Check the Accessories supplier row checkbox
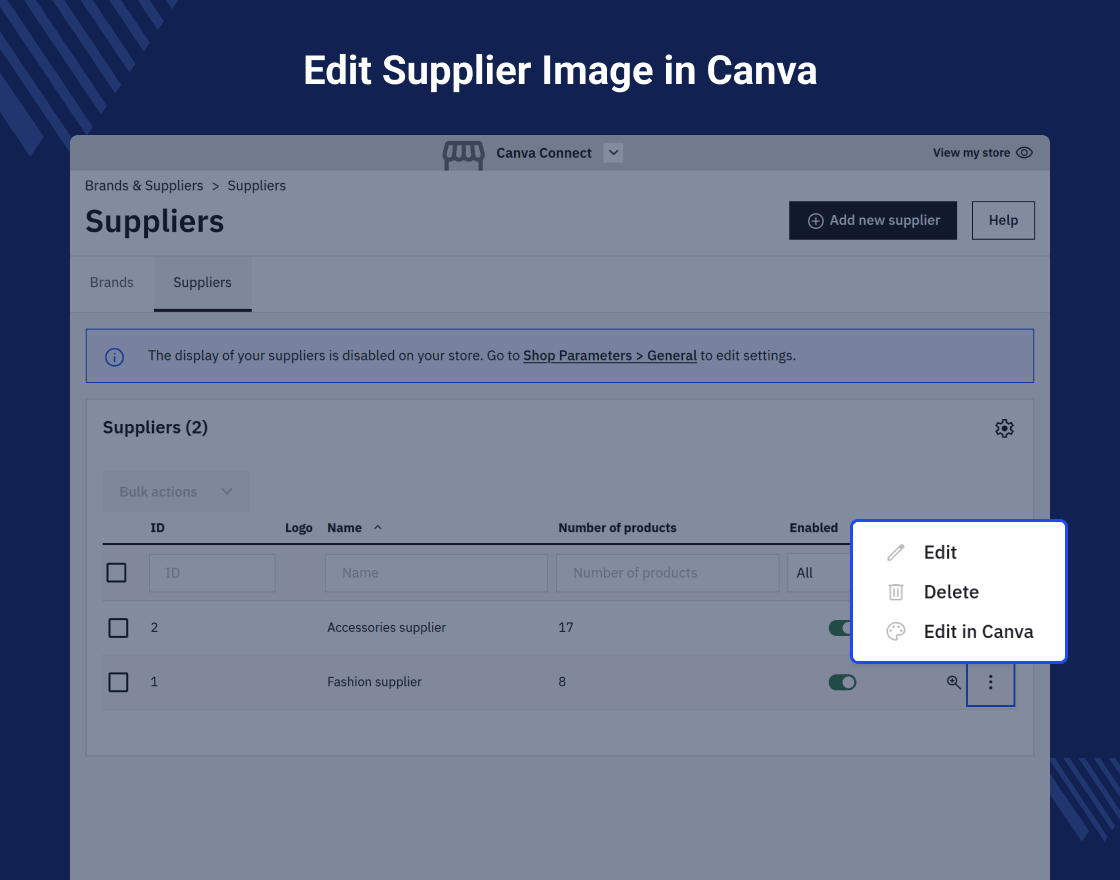This screenshot has height=880, width=1120. 118,628
